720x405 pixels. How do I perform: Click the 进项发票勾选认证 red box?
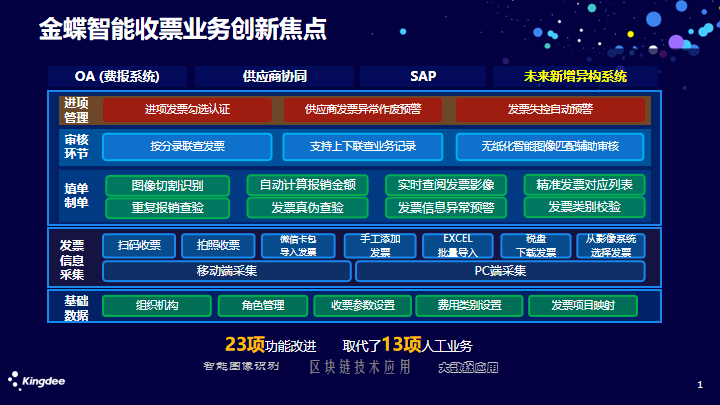point(187,109)
